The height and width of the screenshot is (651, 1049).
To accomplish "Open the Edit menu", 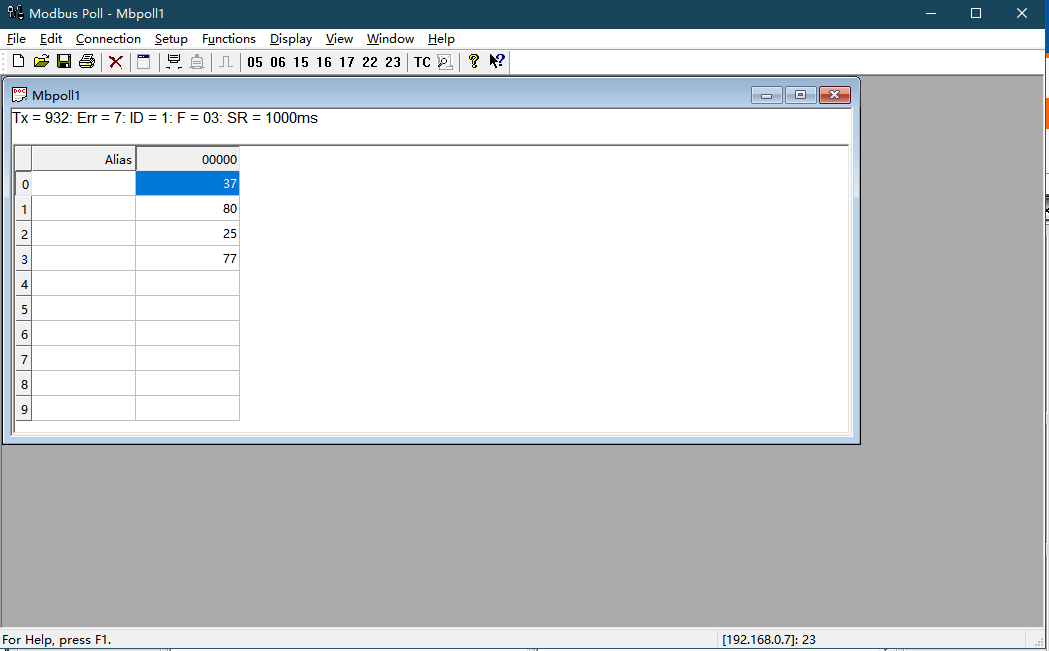I will point(51,39).
